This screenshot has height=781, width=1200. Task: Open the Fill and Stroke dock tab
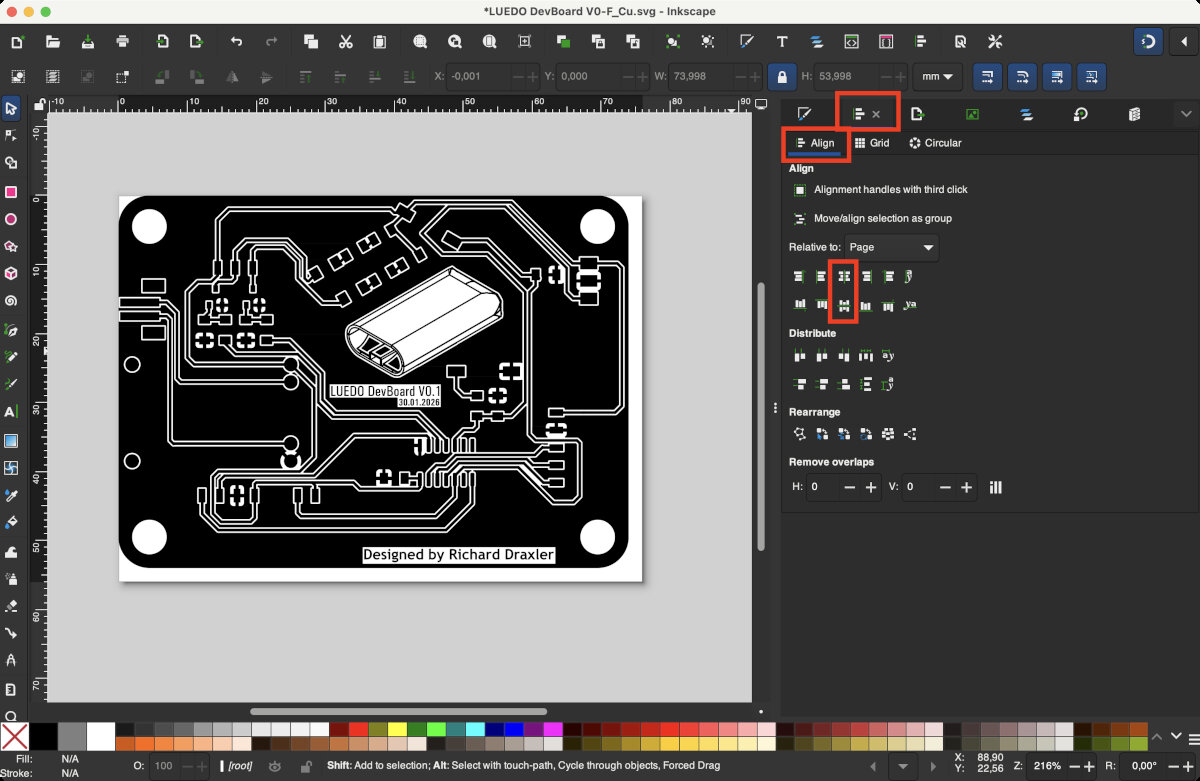pyautogui.click(x=804, y=115)
